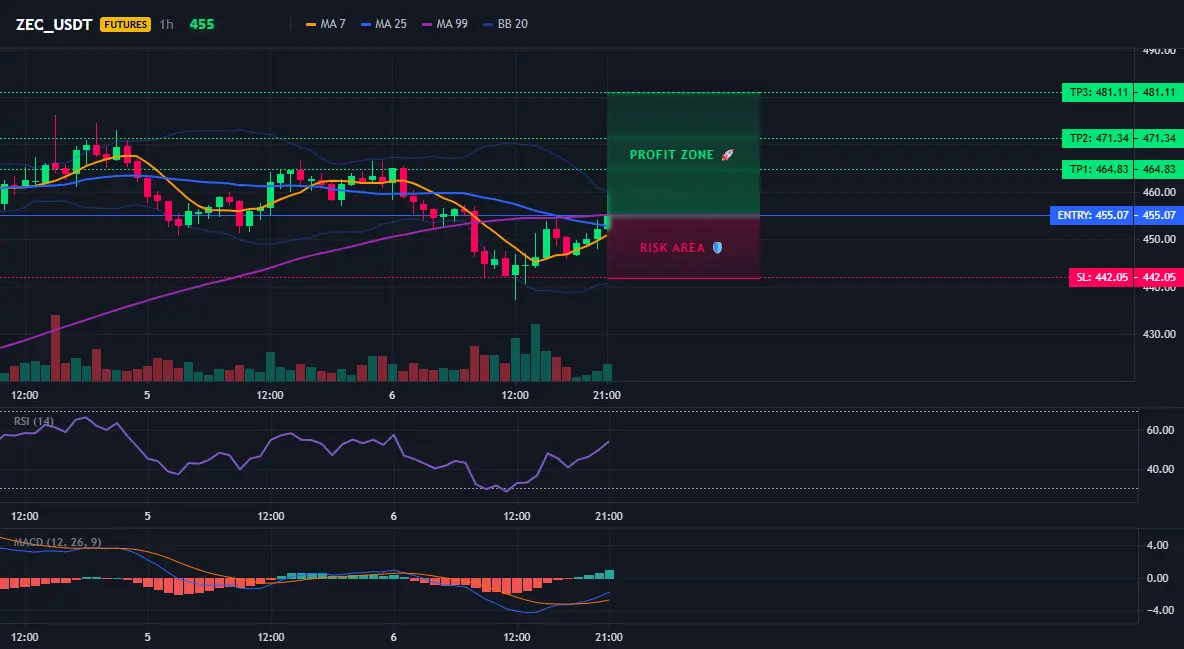Image resolution: width=1184 pixels, height=649 pixels.
Task: Click the ENTRY: 455.07 label
Action: tap(1093, 215)
